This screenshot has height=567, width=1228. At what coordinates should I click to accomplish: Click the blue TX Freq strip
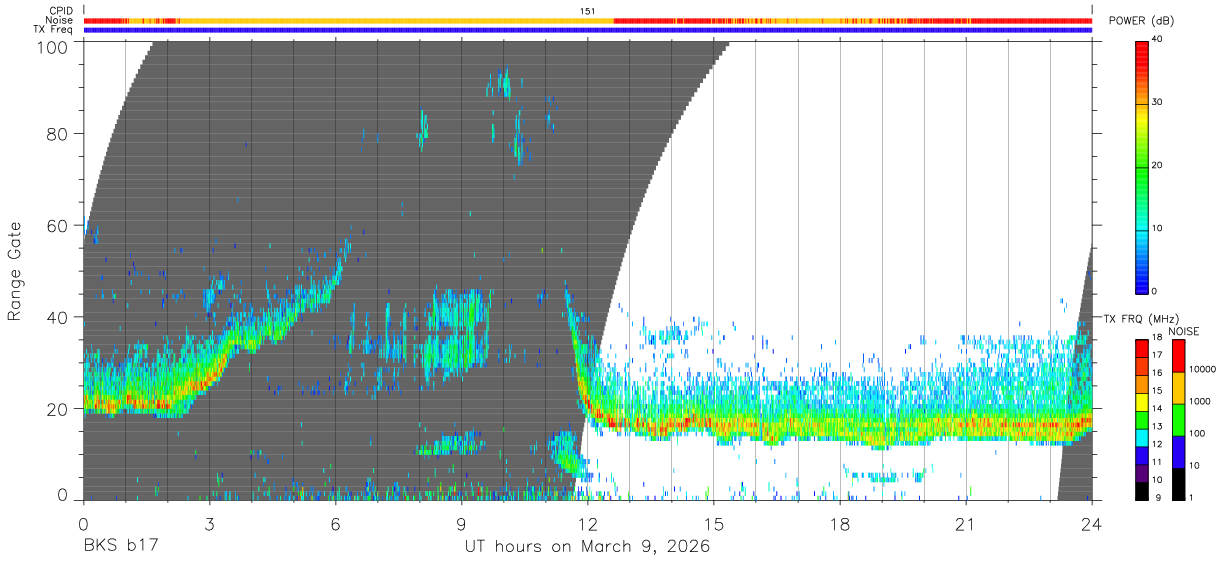587,30
